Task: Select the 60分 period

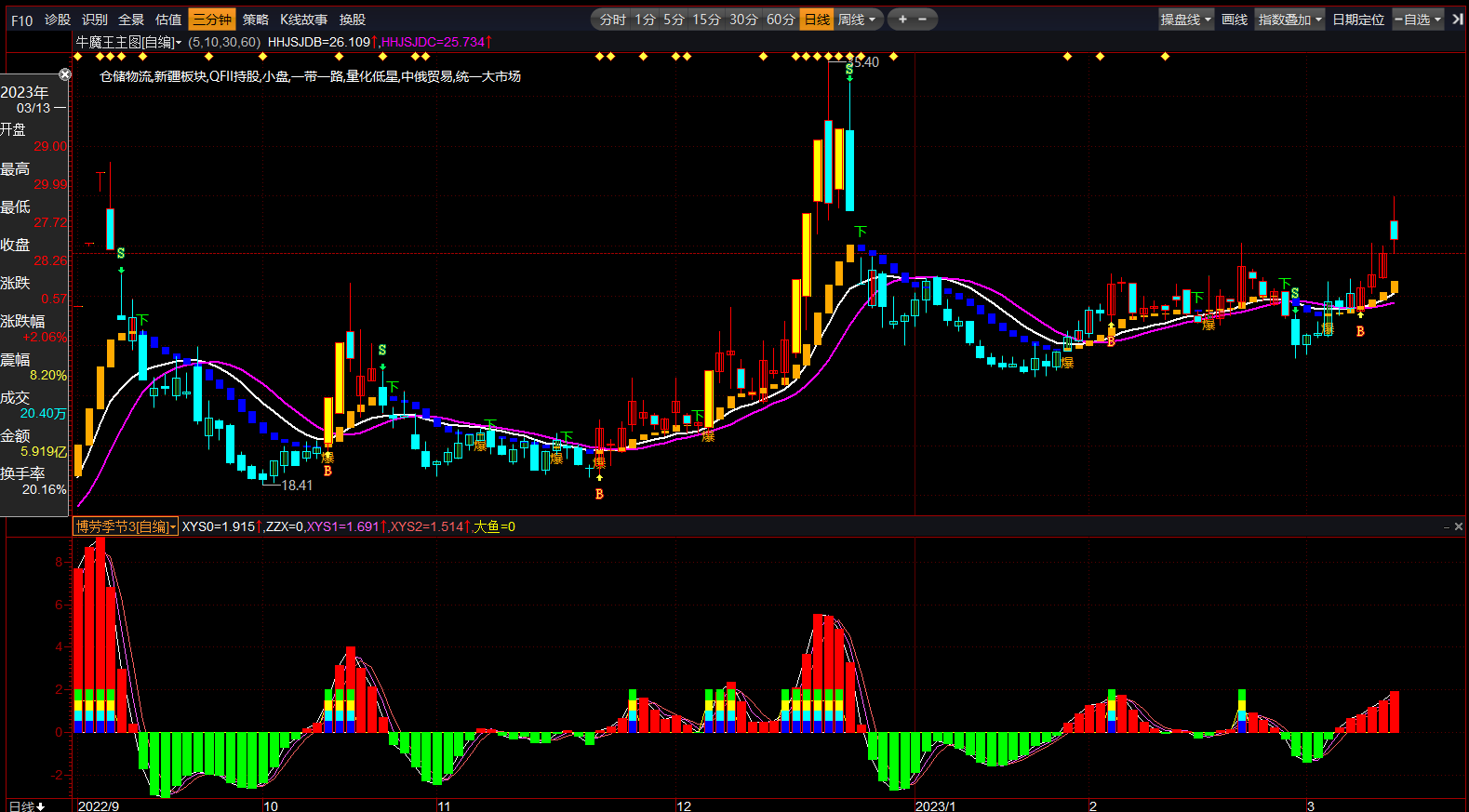Action: pos(781,20)
